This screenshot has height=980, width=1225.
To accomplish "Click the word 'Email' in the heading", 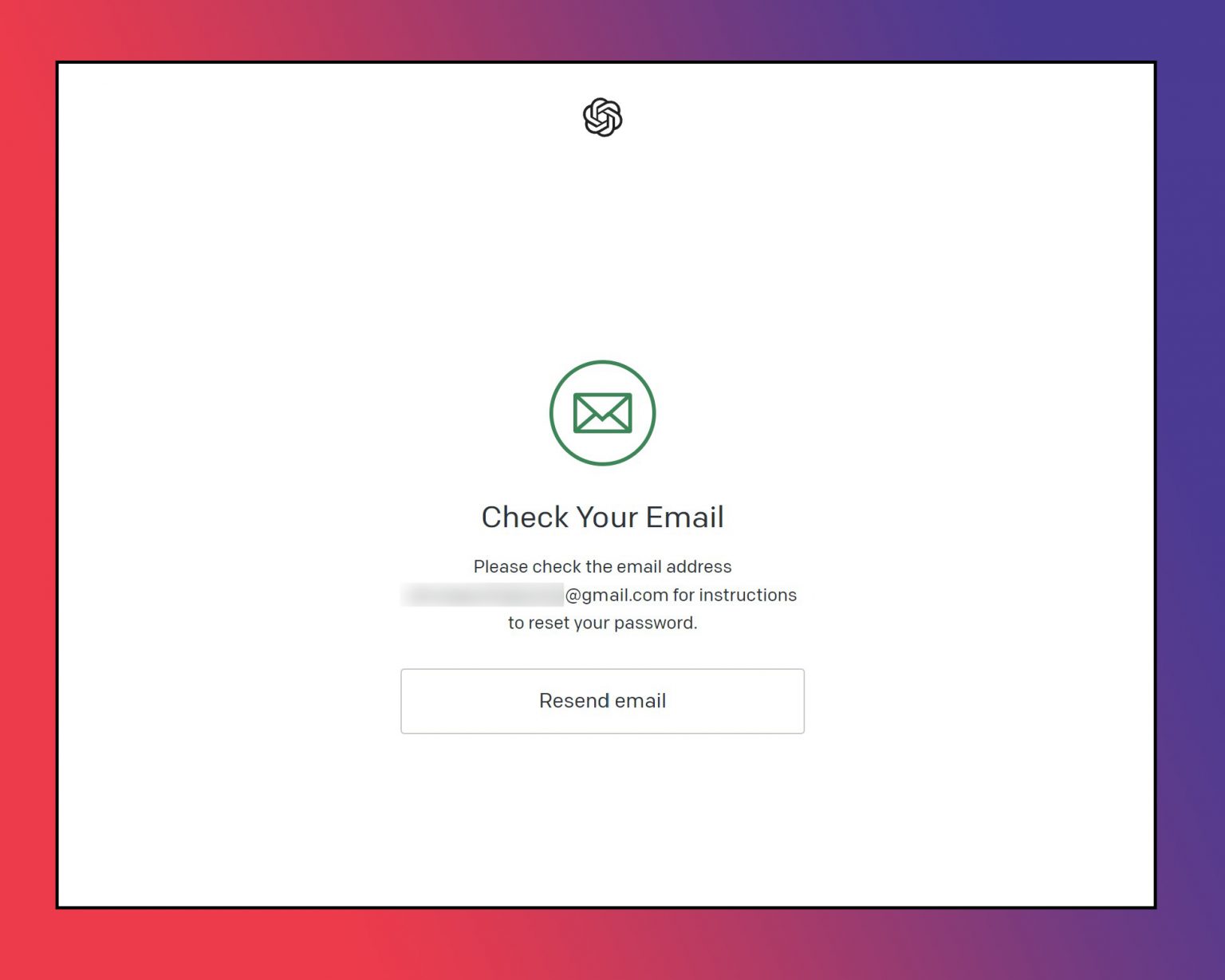I will (x=685, y=517).
